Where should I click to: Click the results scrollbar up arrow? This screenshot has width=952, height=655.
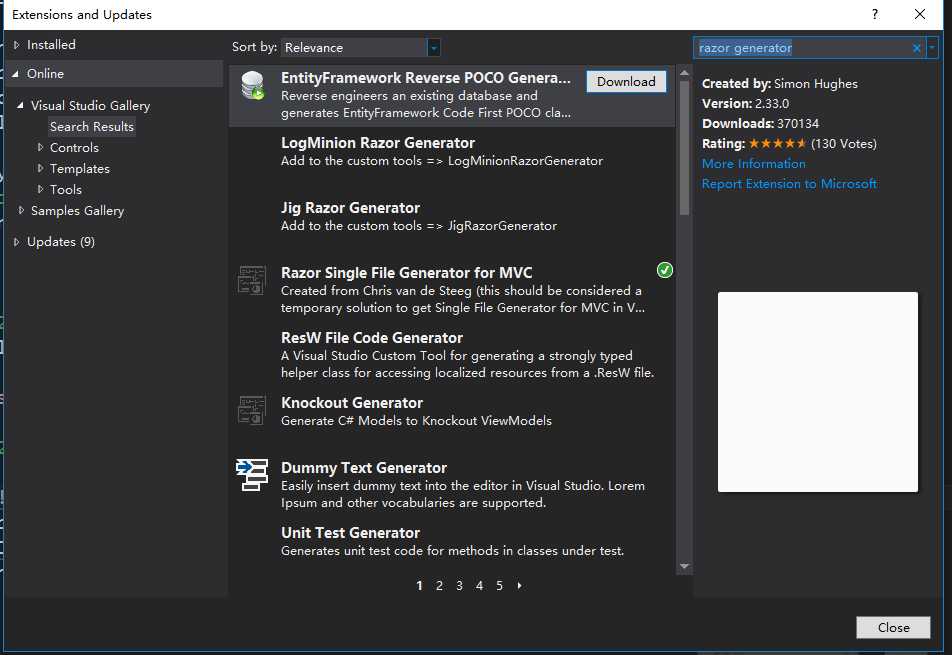pos(684,73)
